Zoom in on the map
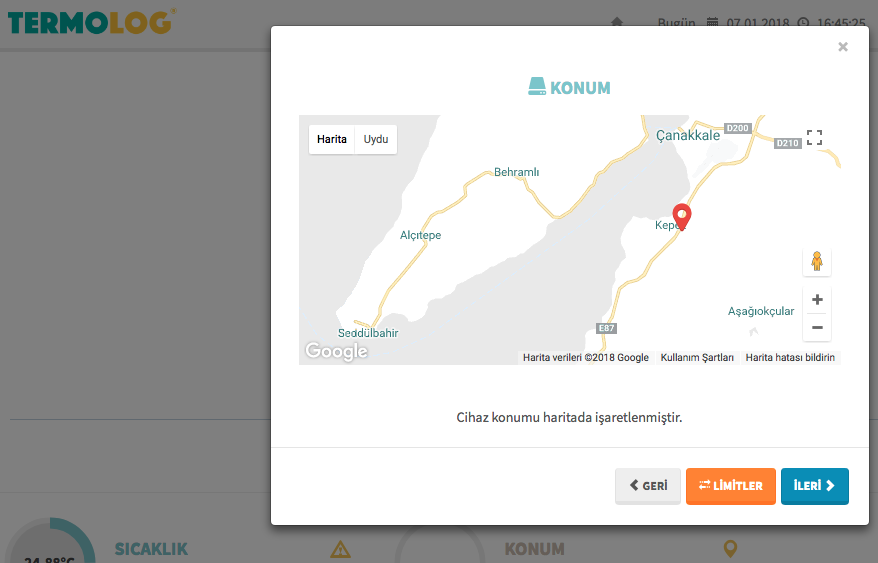878x563 pixels. [817, 300]
